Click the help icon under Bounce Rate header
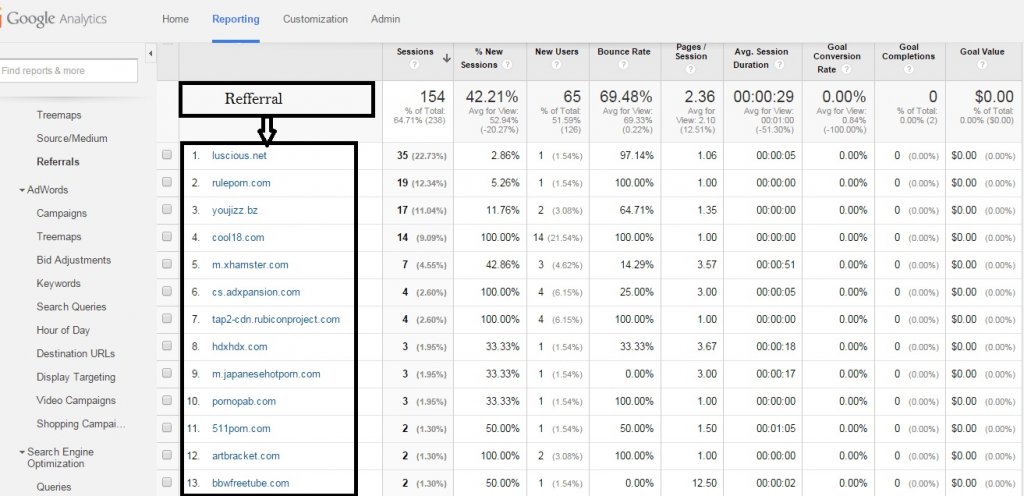 point(624,65)
